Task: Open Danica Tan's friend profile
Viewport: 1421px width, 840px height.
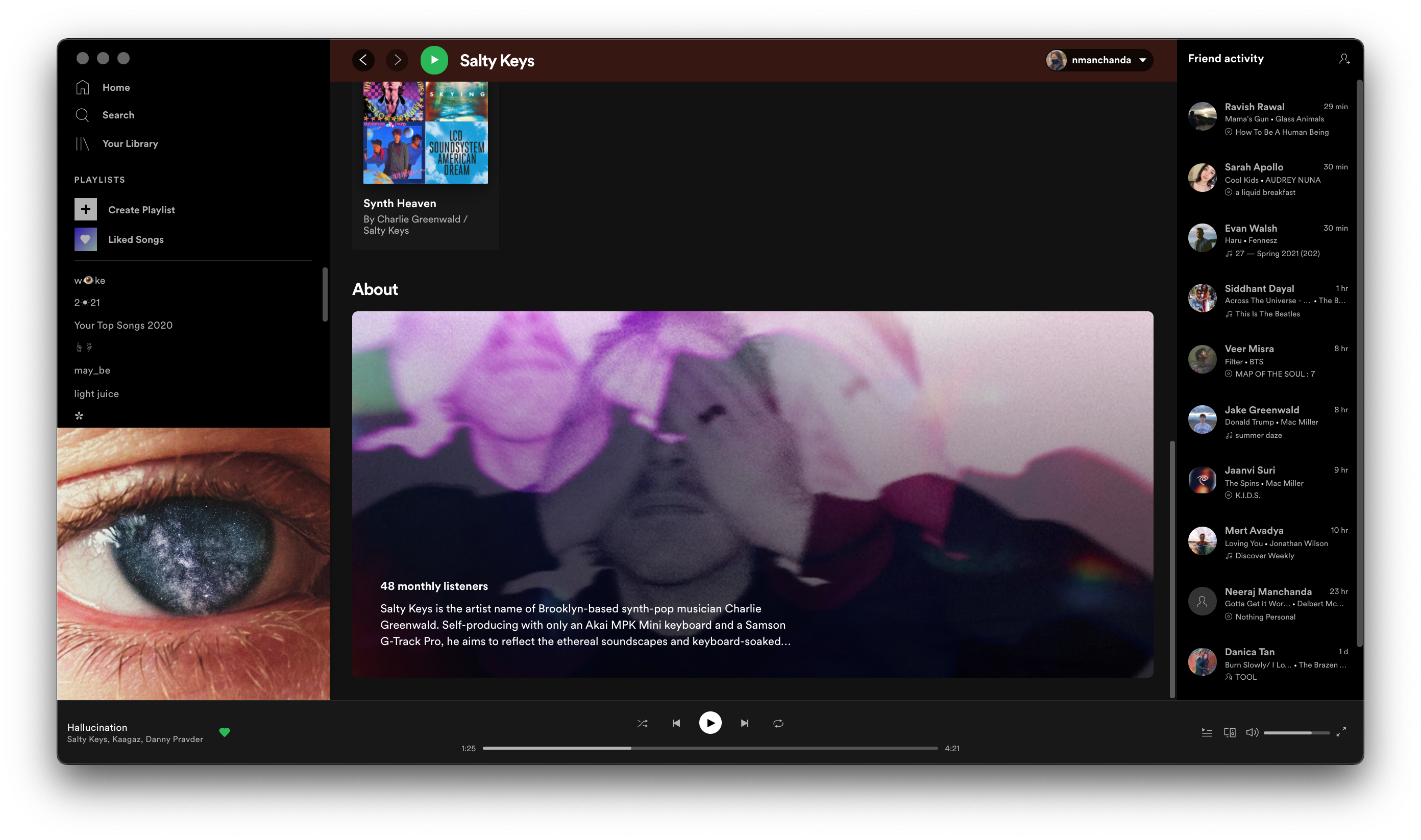Action: [x=1249, y=652]
